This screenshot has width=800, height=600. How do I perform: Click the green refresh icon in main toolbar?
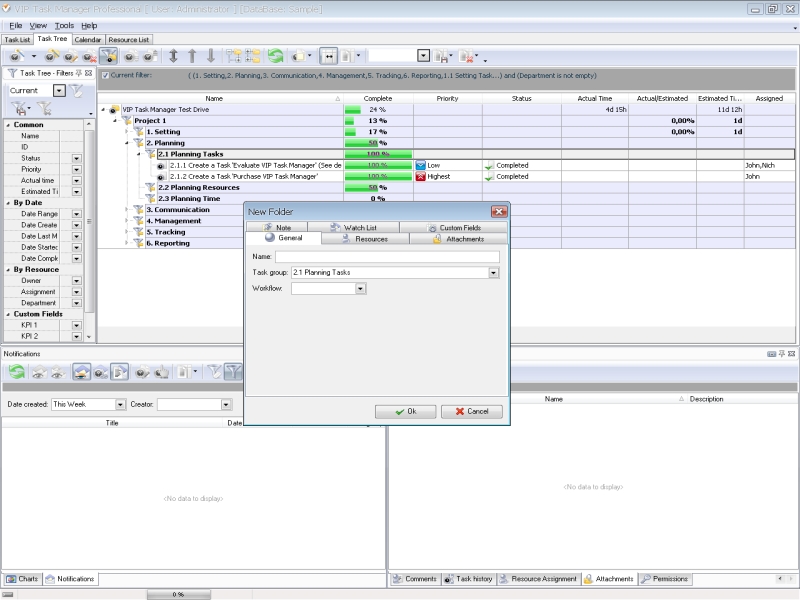click(276, 56)
